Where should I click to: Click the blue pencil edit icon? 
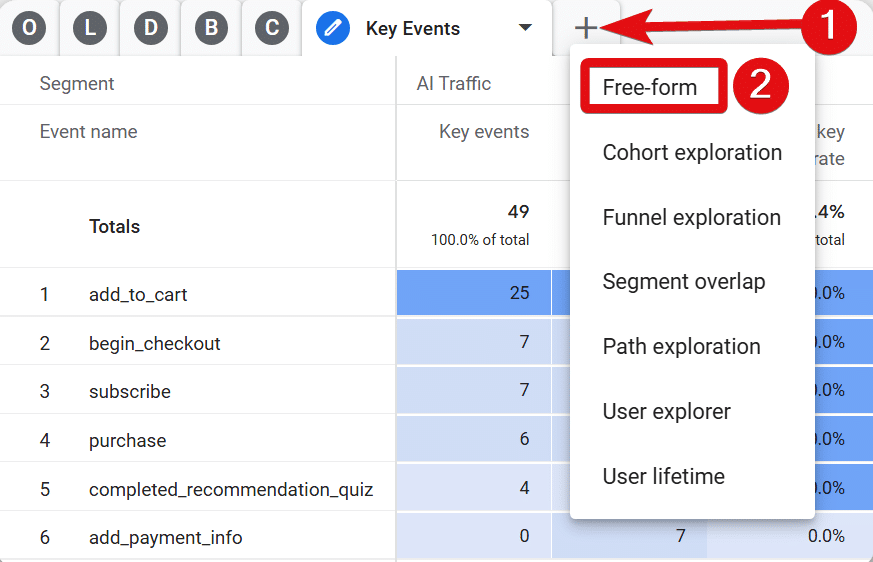pos(333,28)
